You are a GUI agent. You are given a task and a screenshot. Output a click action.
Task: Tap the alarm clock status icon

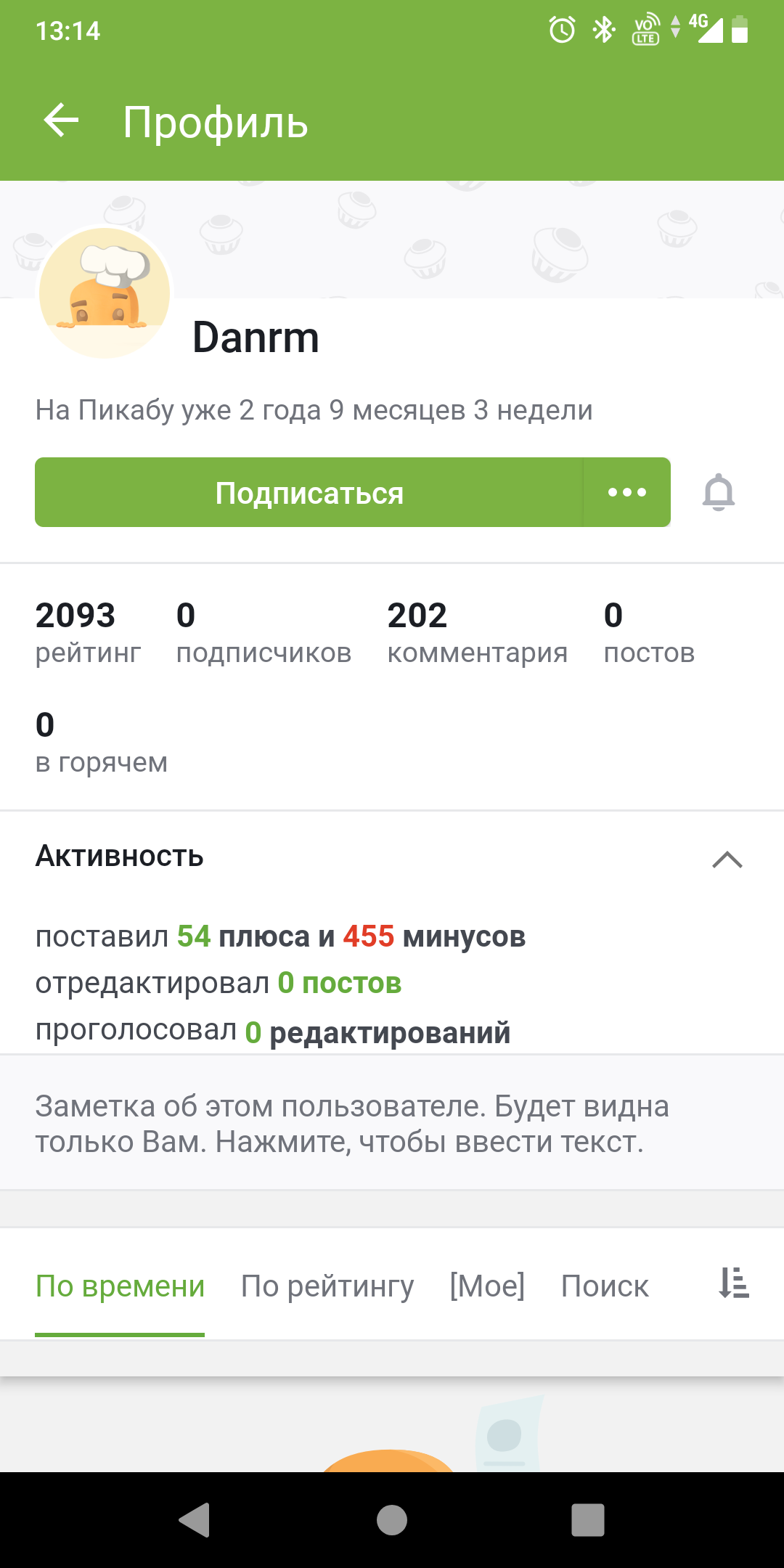(562, 30)
